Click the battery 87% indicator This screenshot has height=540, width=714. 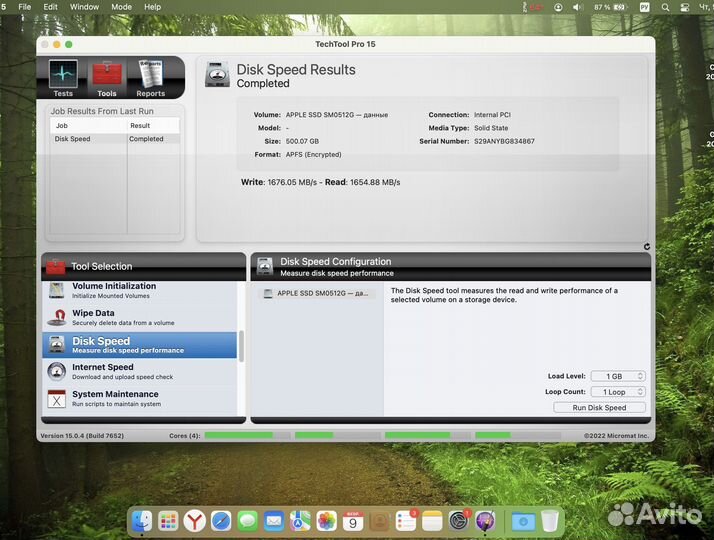point(611,7)
